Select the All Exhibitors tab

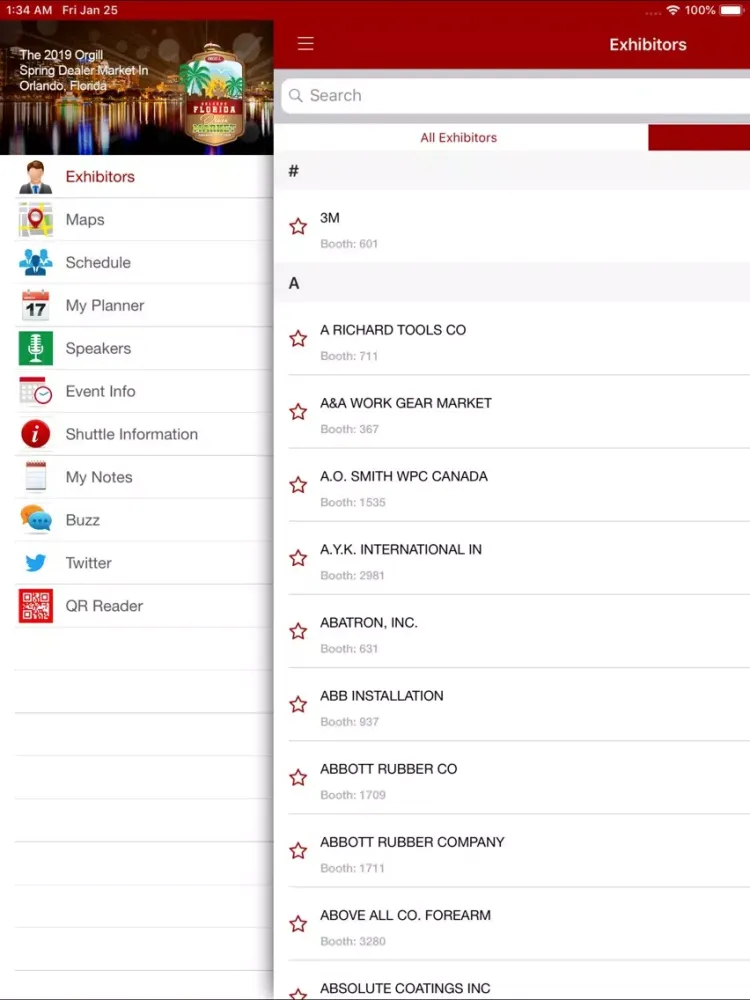tap(459, 138)
